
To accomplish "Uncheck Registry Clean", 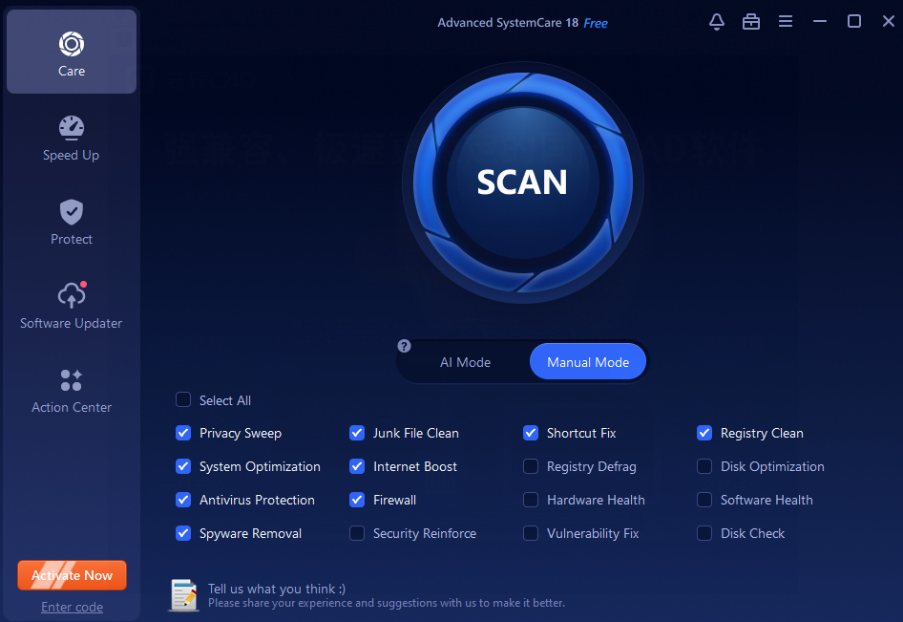I will (x=704, y=433).
